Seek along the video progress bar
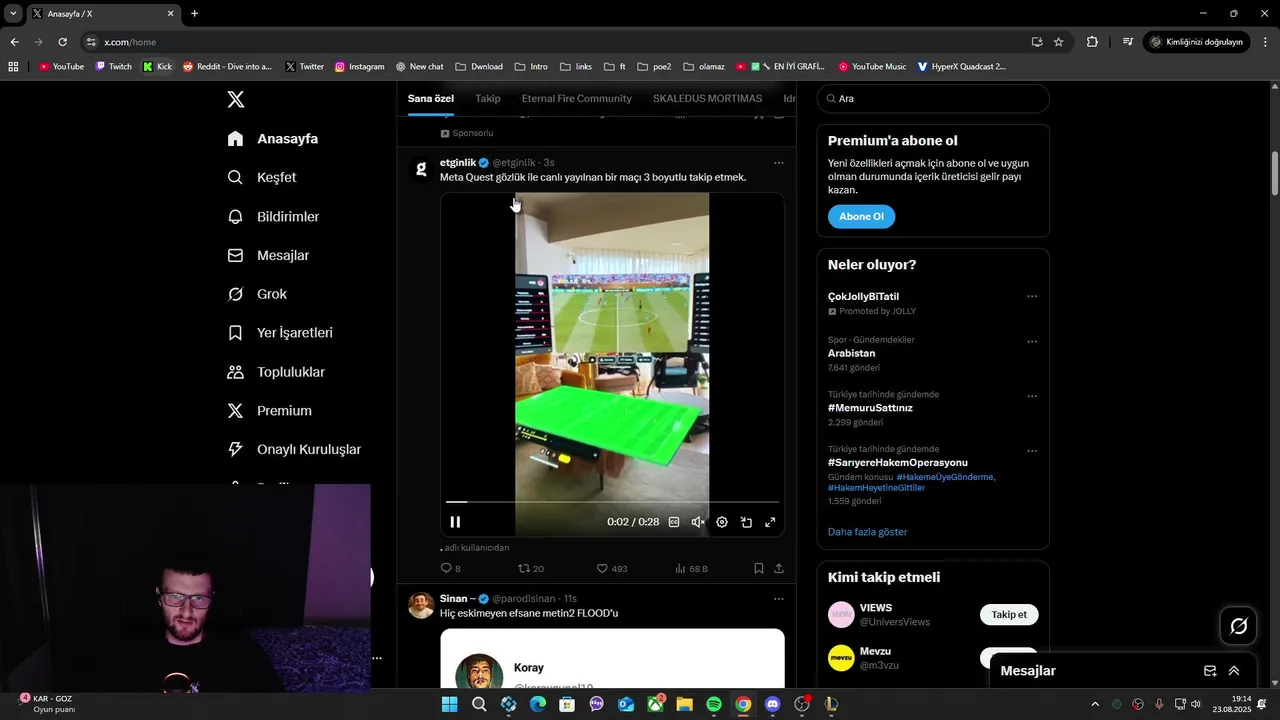Screen dimensions: 1280x720 (x=612, y=502)
